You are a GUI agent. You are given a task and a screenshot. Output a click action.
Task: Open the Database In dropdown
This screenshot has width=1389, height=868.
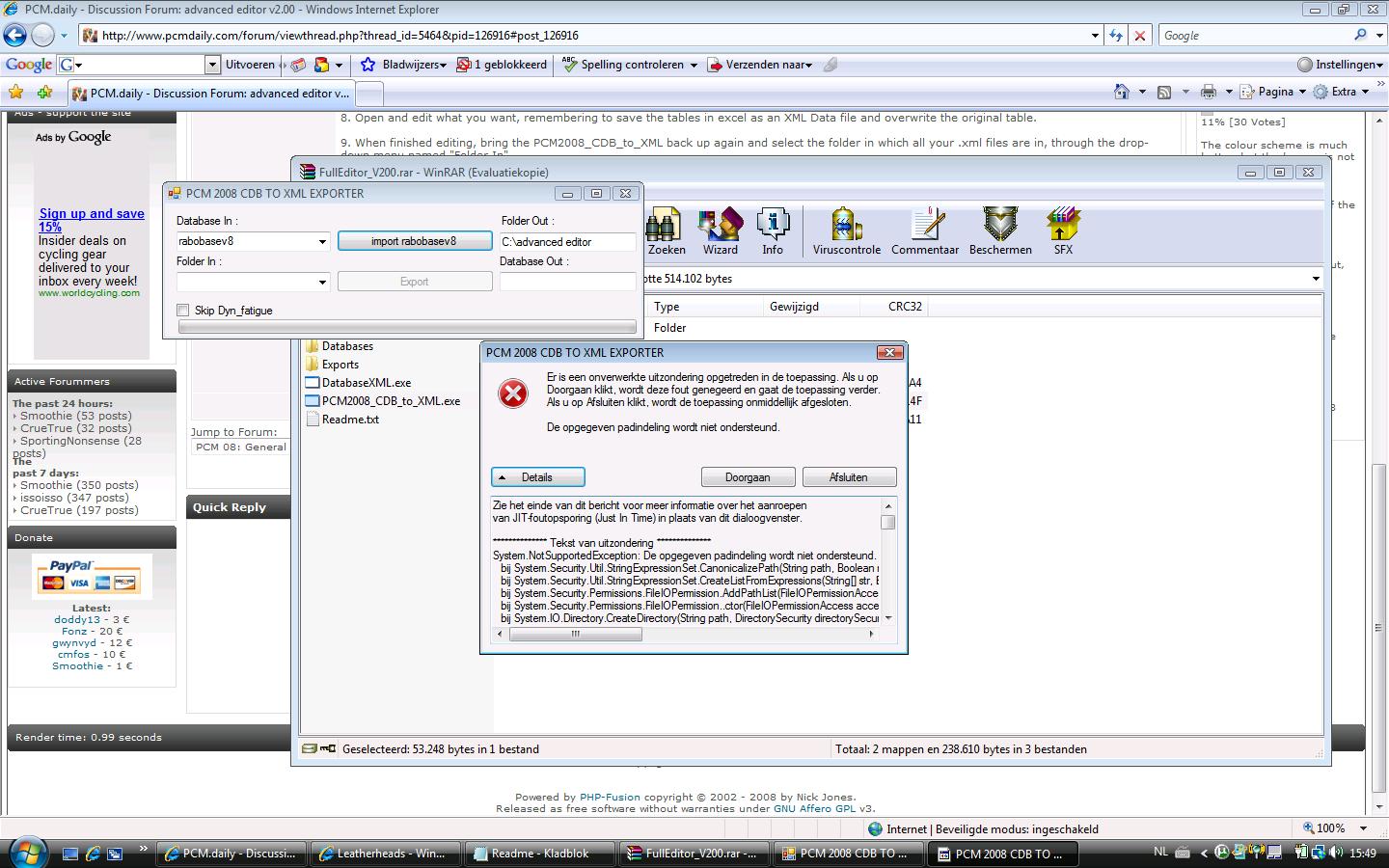click(322, 242)
